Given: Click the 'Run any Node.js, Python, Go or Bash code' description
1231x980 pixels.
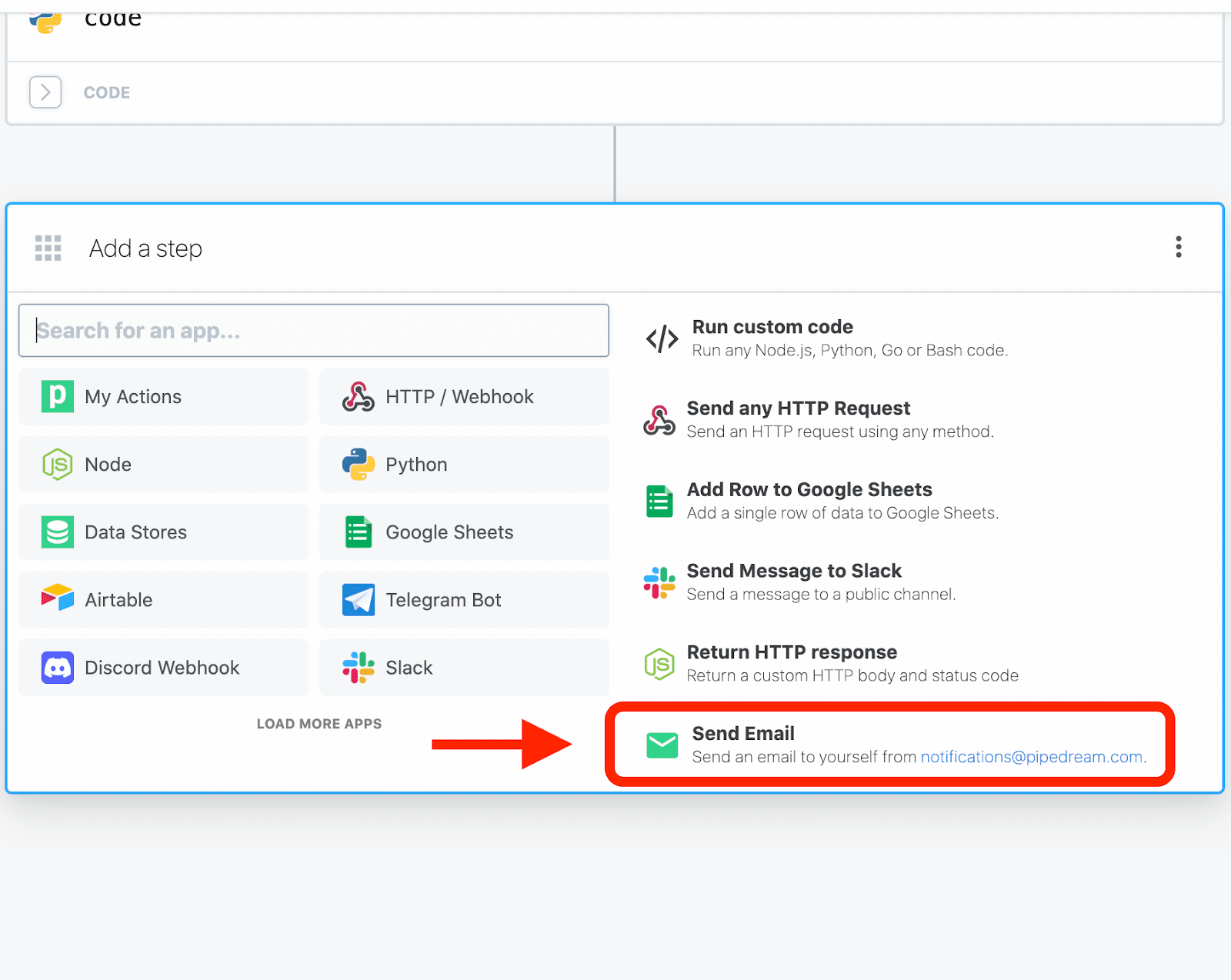Looking at the screenshot, I should 850,351.
